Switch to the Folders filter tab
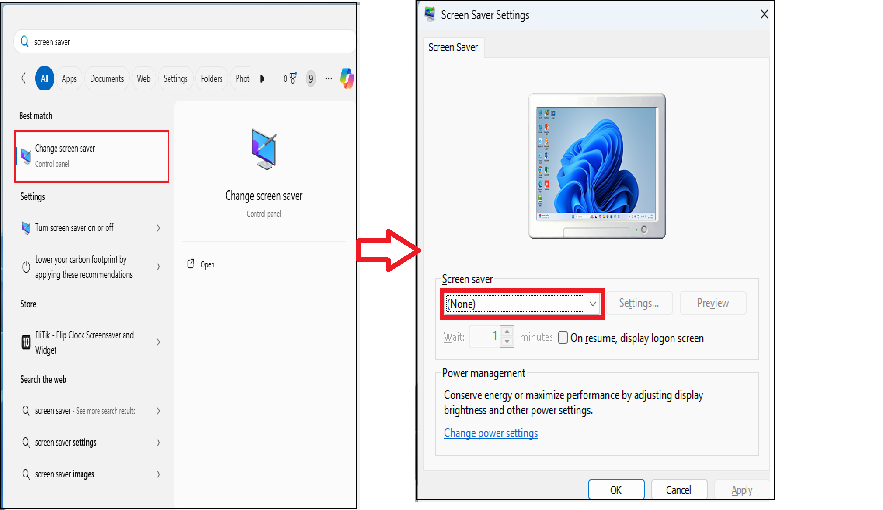This screenshot has width=883, height=510. click(x=212, y=79)
